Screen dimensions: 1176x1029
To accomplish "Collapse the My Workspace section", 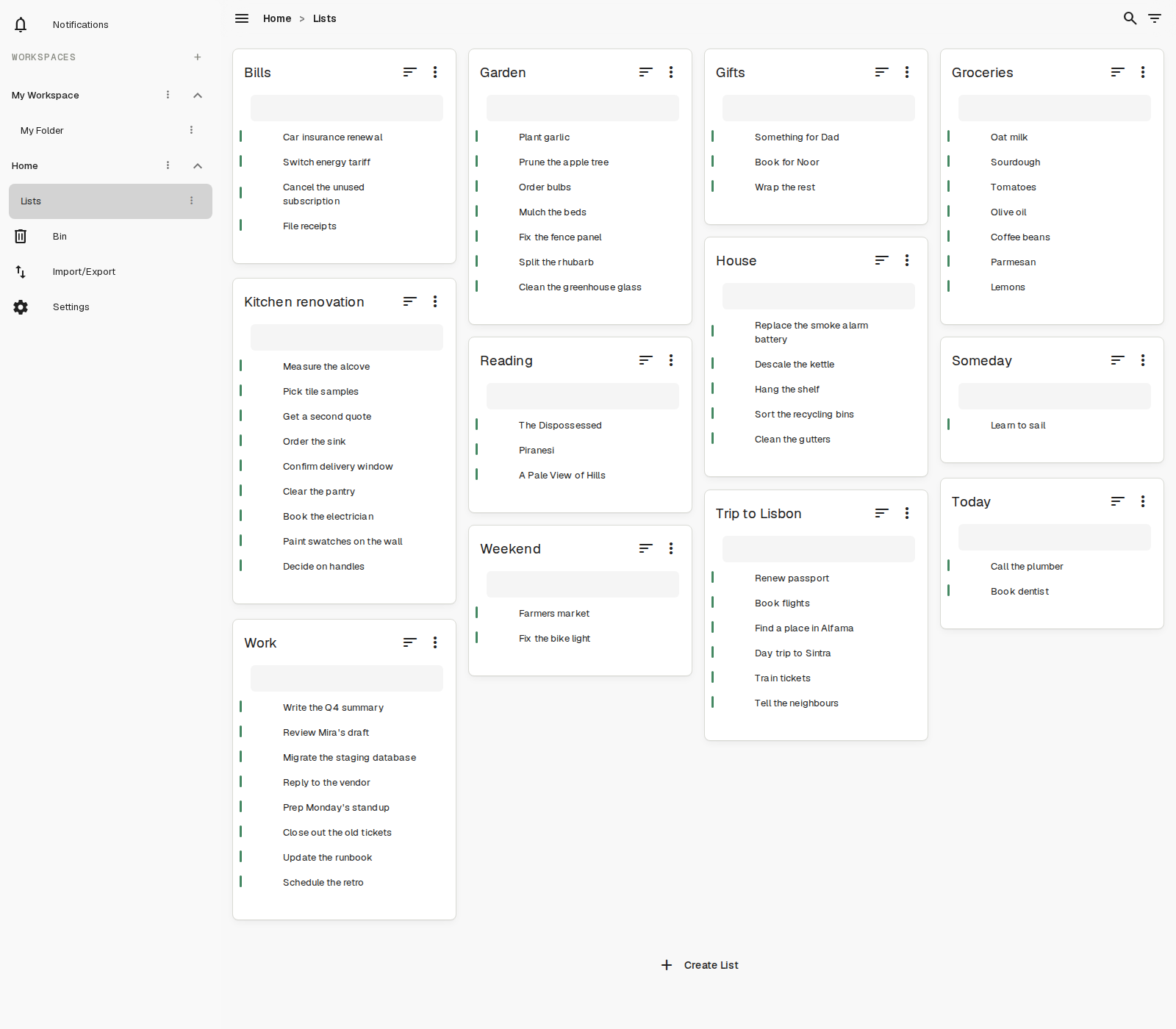I will click(x=198, y=96).
